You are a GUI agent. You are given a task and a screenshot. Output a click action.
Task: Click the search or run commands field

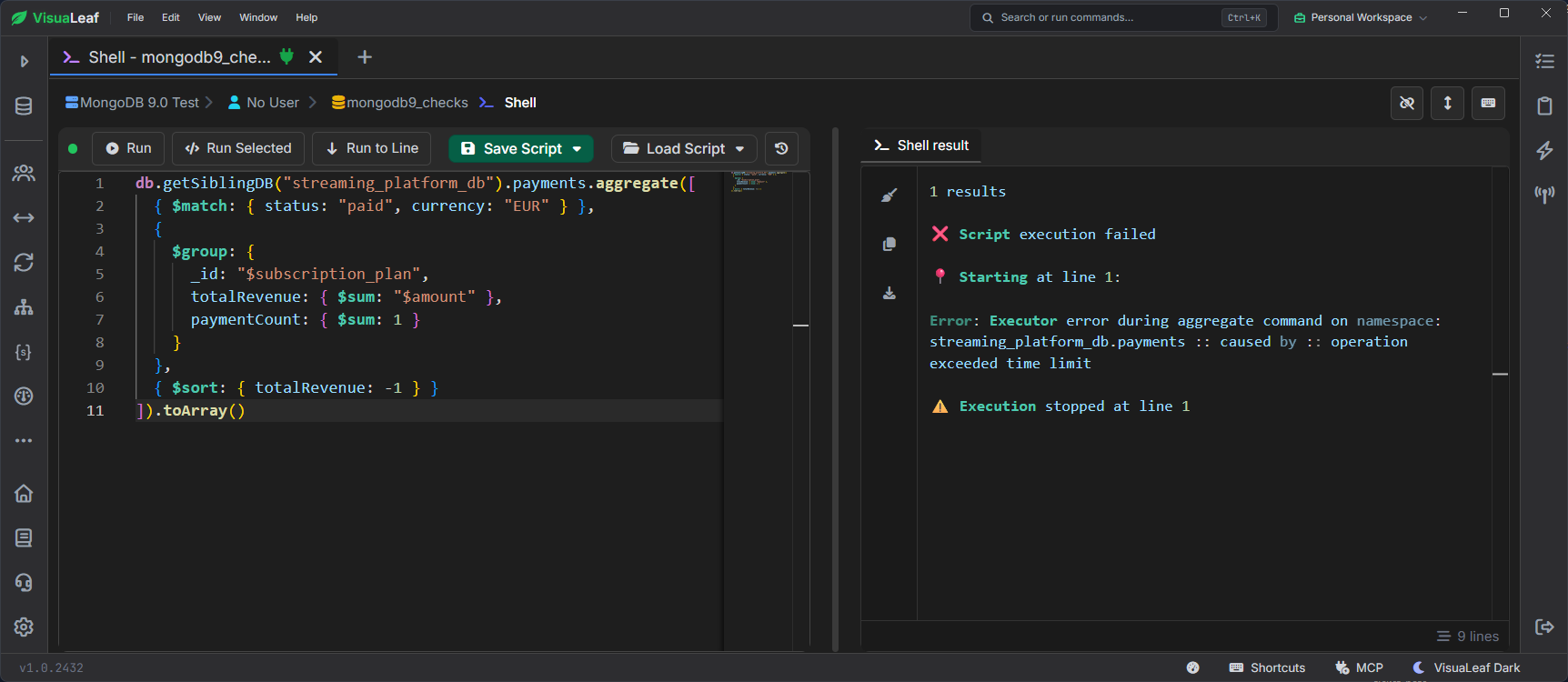pos(1124,17)
